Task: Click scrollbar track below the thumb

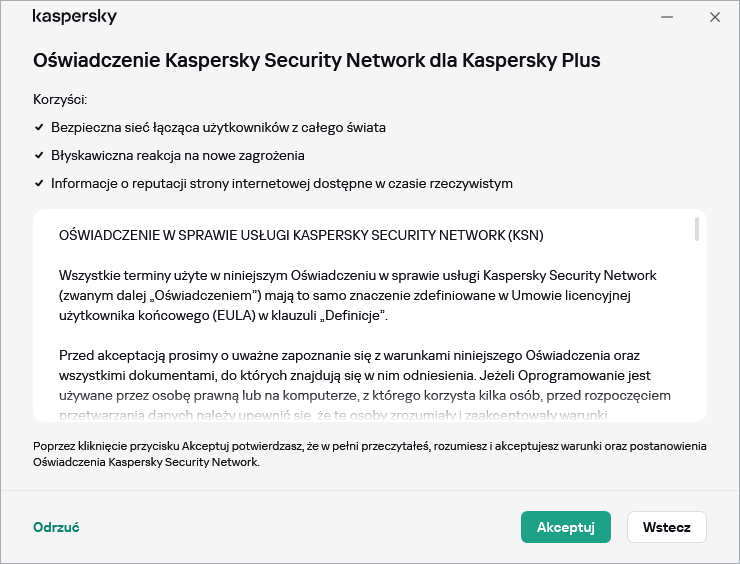Action: click(x=696, y=330)
